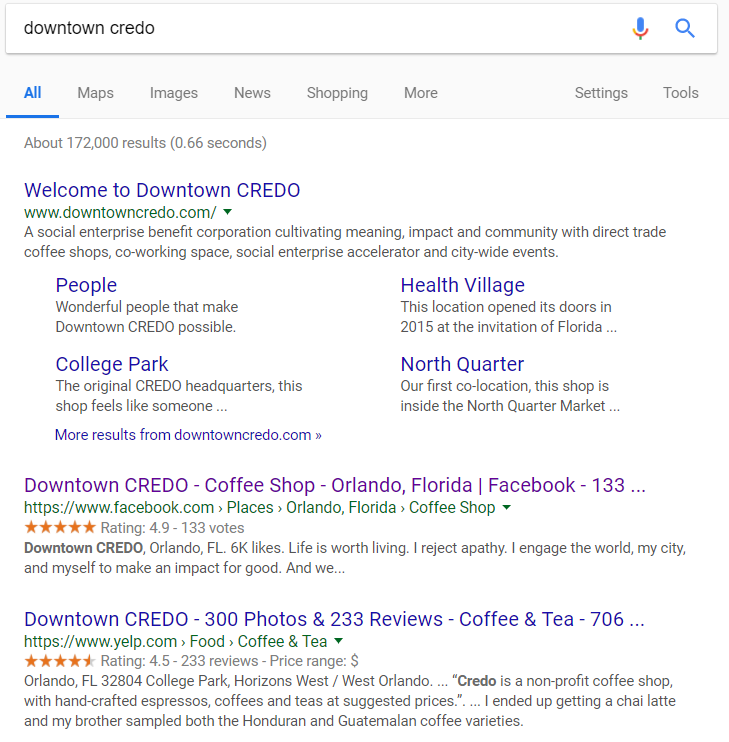Open the Downtown CREDO Yelp result
This screenshot has width=729, height=742.
[x=334, y=619]
